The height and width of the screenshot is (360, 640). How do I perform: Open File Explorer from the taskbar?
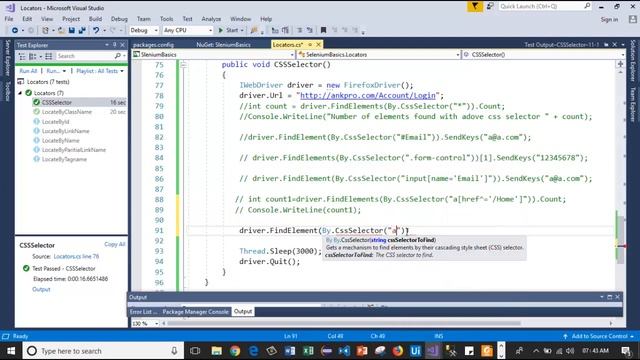pyautogui.click(x=216, y=351)
